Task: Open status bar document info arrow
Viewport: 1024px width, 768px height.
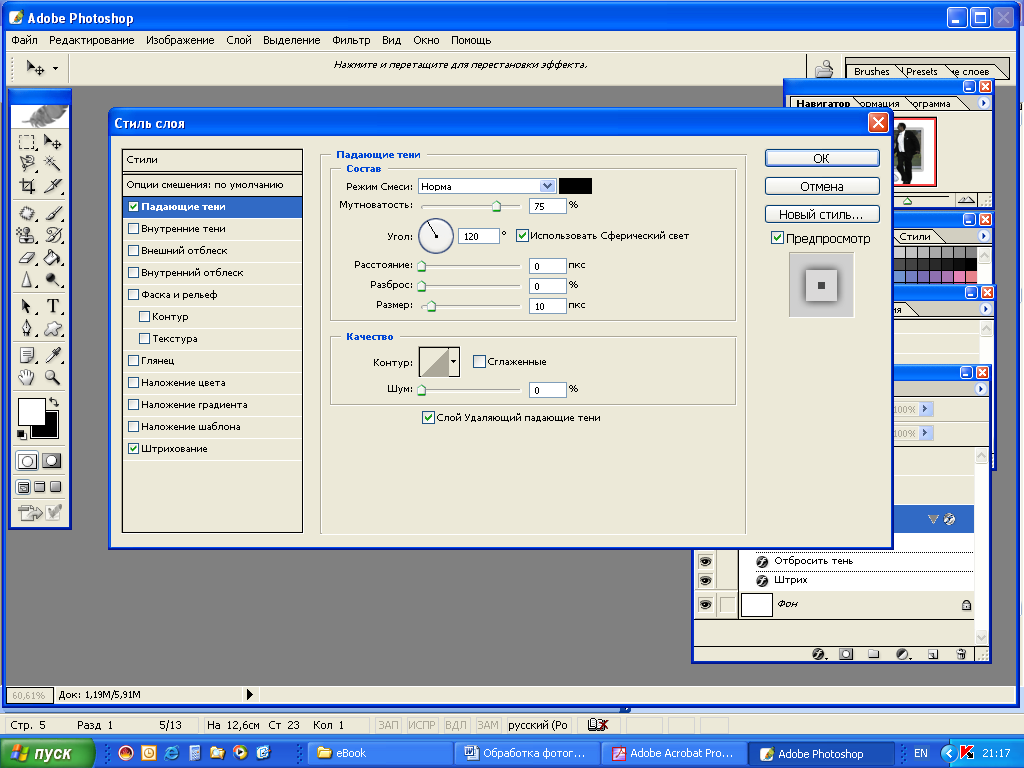Action: (x=249, y=694)
